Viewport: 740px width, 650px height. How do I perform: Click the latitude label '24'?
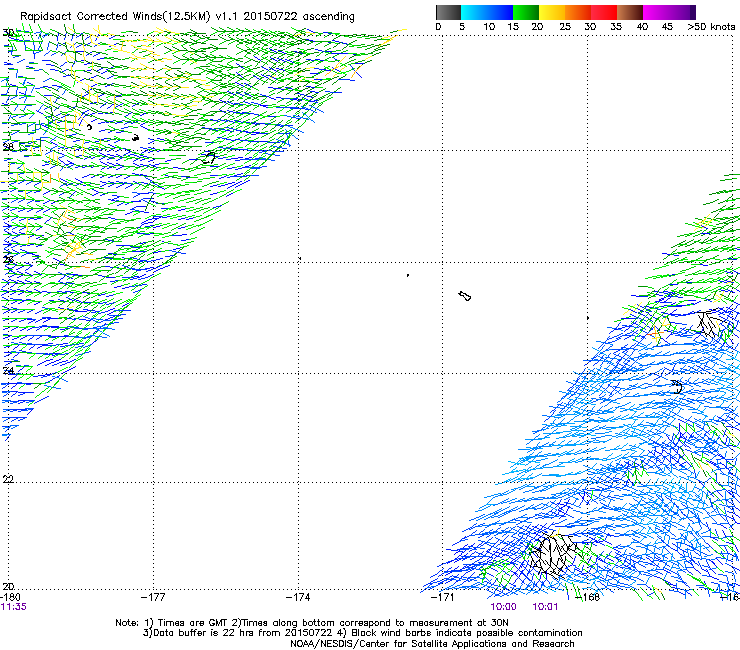8,371
